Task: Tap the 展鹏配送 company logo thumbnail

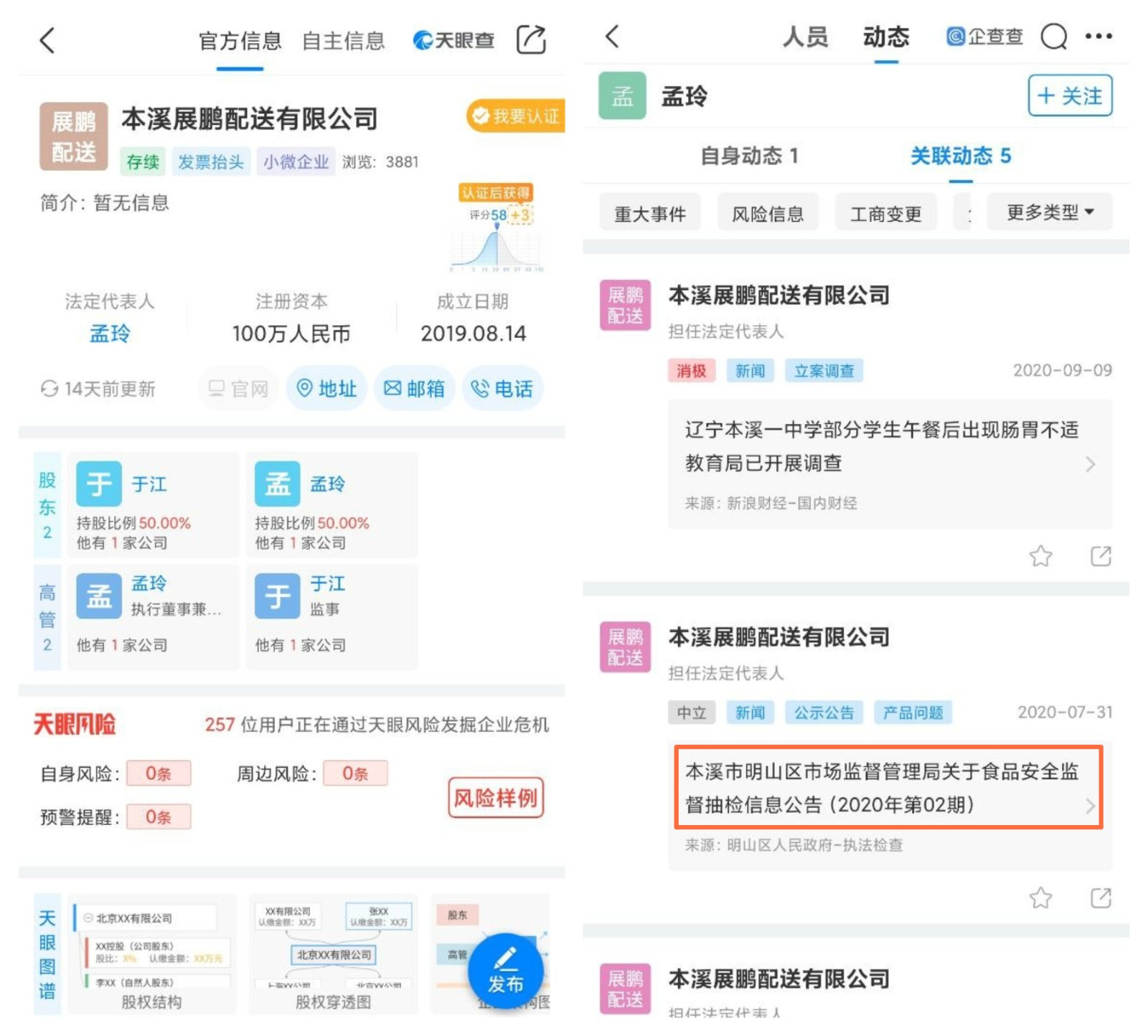Action: point(72,136)
